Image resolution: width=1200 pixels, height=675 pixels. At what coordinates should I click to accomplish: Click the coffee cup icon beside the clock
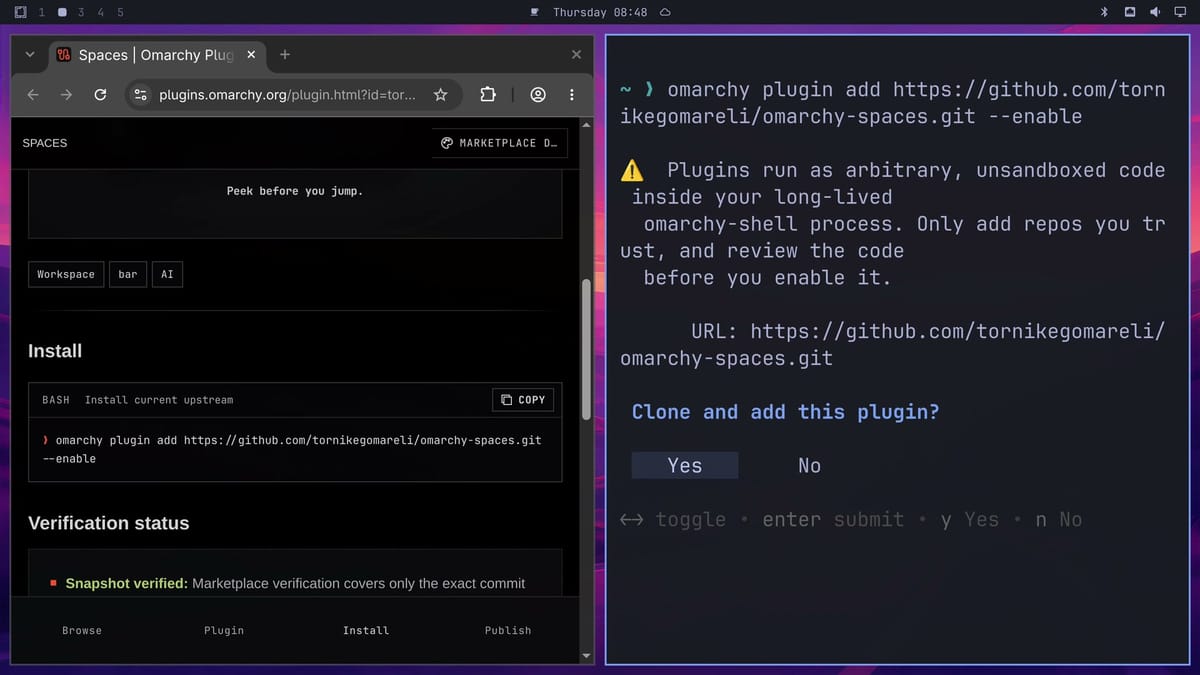(534, 12)
